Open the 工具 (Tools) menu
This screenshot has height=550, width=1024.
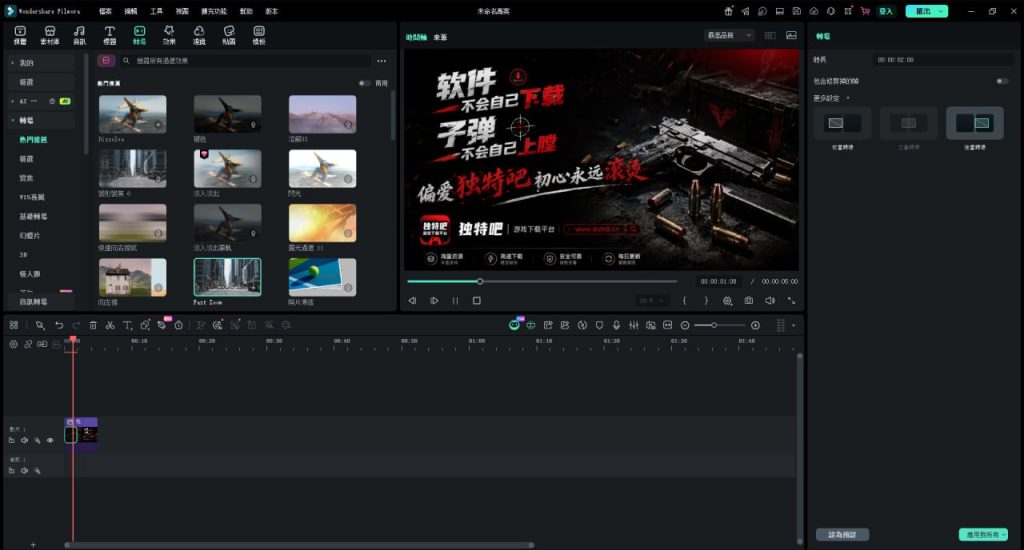pos(156,11)
